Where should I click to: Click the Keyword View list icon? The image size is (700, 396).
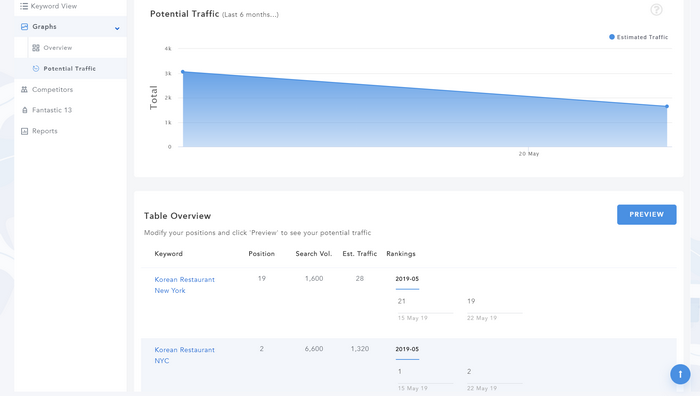tap(24, 6)
